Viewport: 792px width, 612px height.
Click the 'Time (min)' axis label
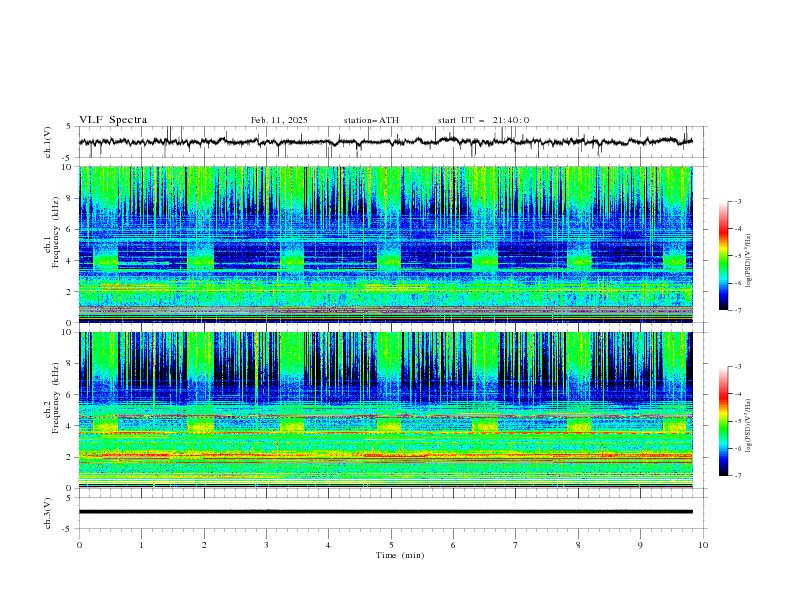coord(400,555)
